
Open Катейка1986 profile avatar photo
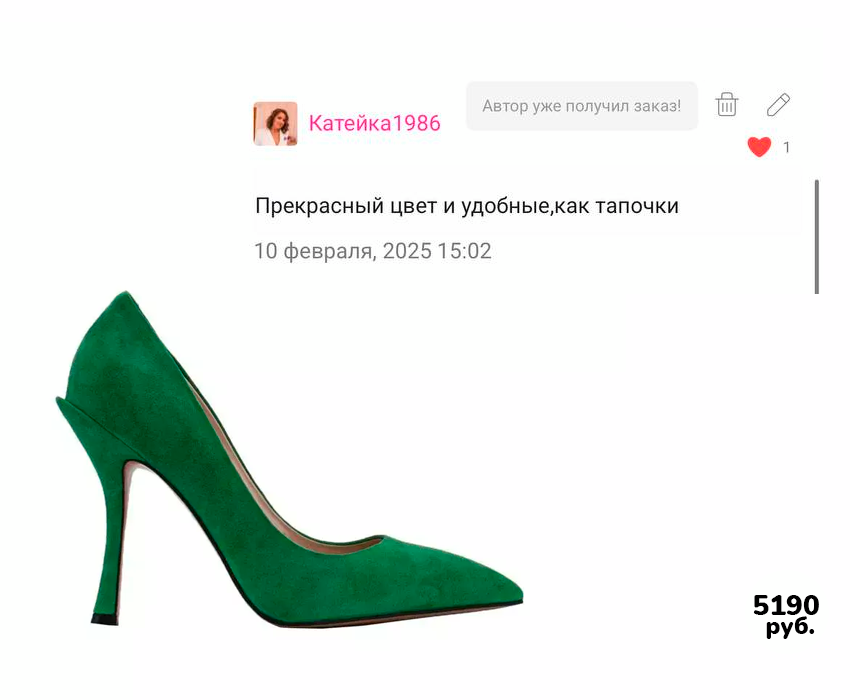(275, 124)
